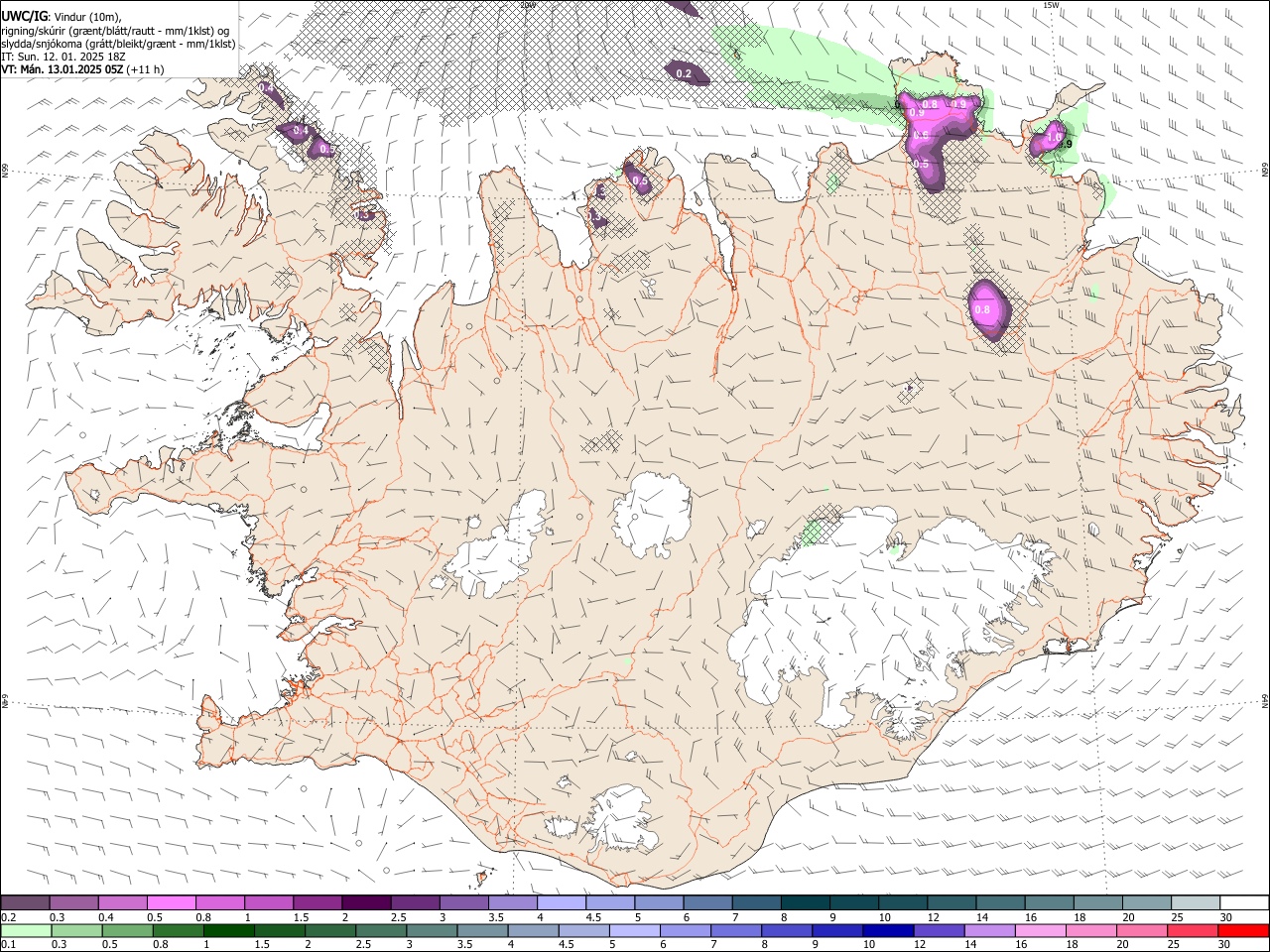Click the white snow legend swatch at 30
1270x952 pixels.
pyautogui.click(x=1245, y=902)
